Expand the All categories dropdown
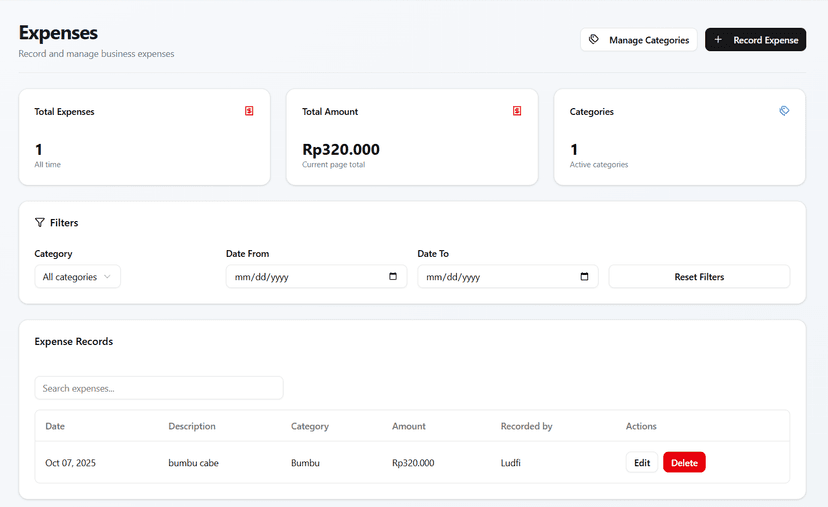Viewport: 828px width, 507px height. coord(78,277)
